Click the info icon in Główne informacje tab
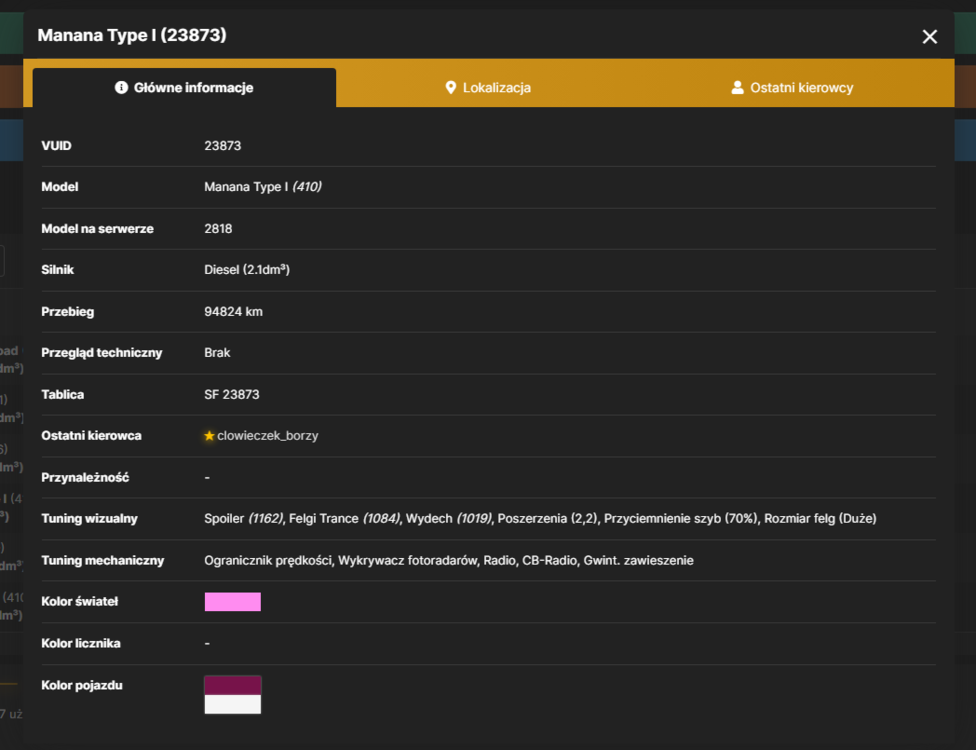The width and height of the screenshot is (976, 750). (121, 88)
